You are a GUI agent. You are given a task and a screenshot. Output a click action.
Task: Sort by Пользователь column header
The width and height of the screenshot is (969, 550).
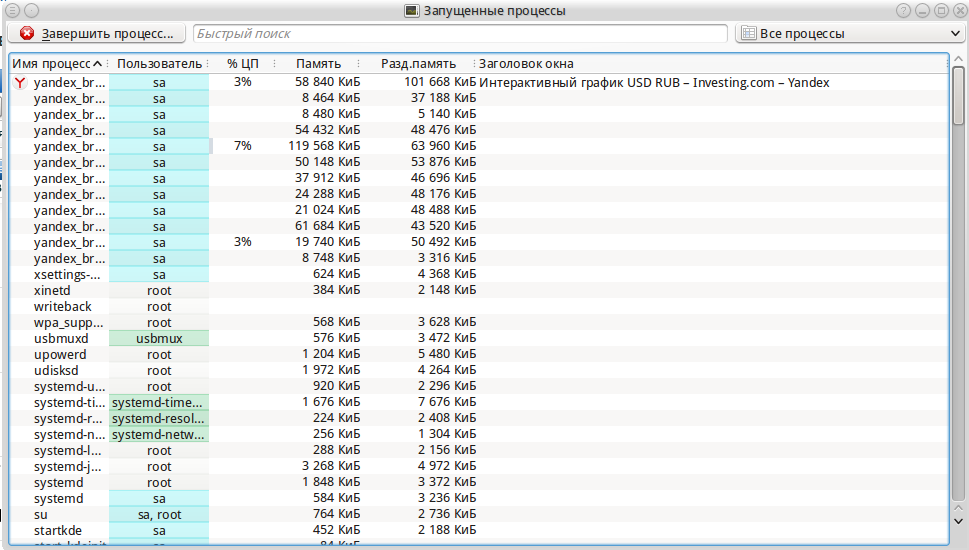coord(159,64)
